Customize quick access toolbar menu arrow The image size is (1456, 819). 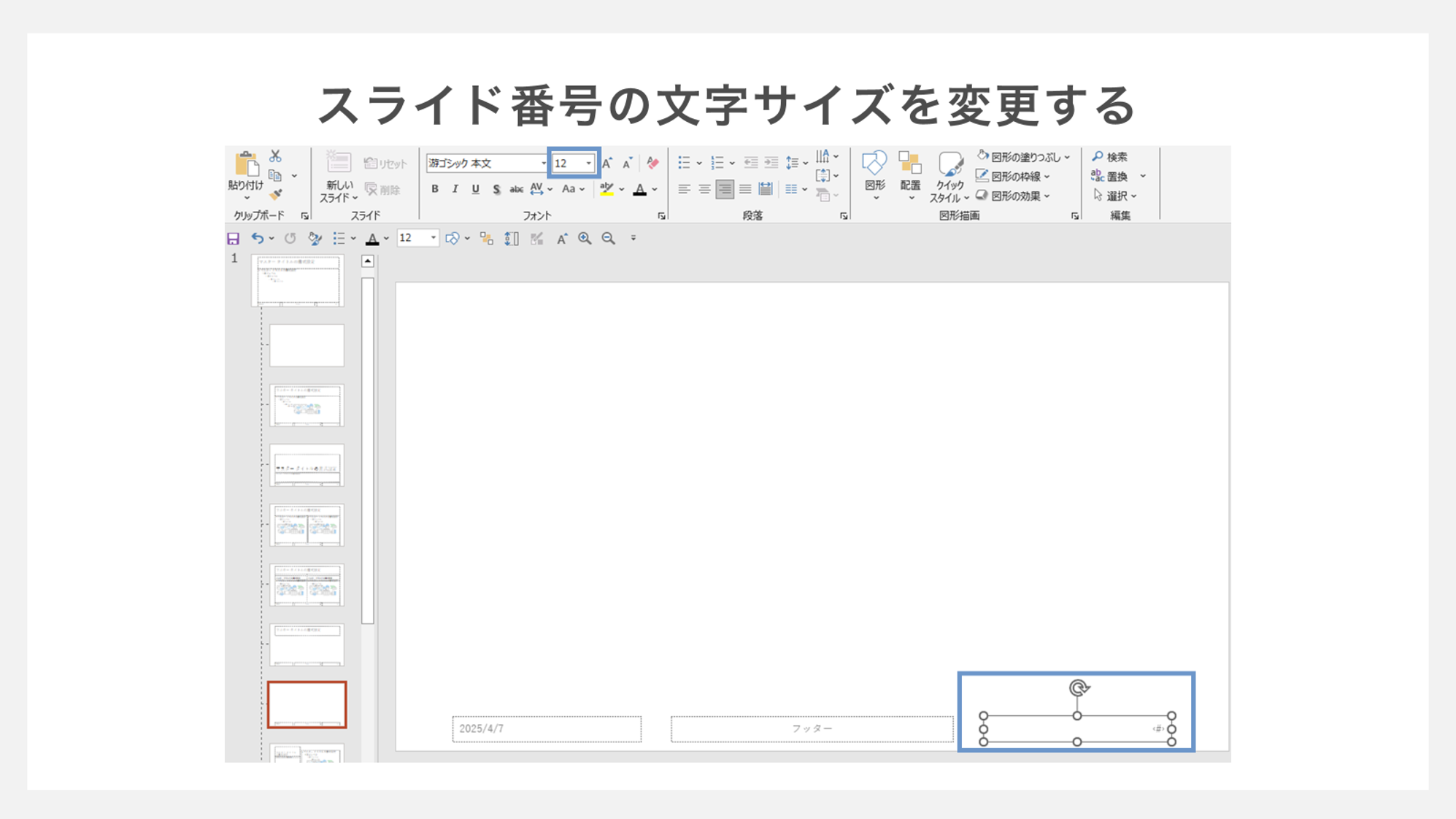(x=633, y=238)
